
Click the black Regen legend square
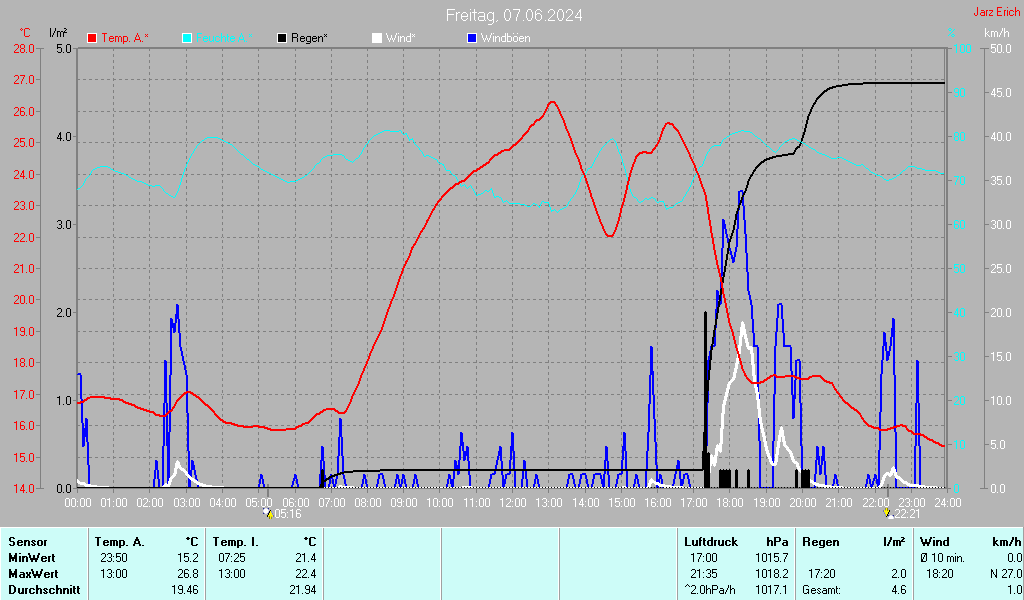(x=282, y=38)
